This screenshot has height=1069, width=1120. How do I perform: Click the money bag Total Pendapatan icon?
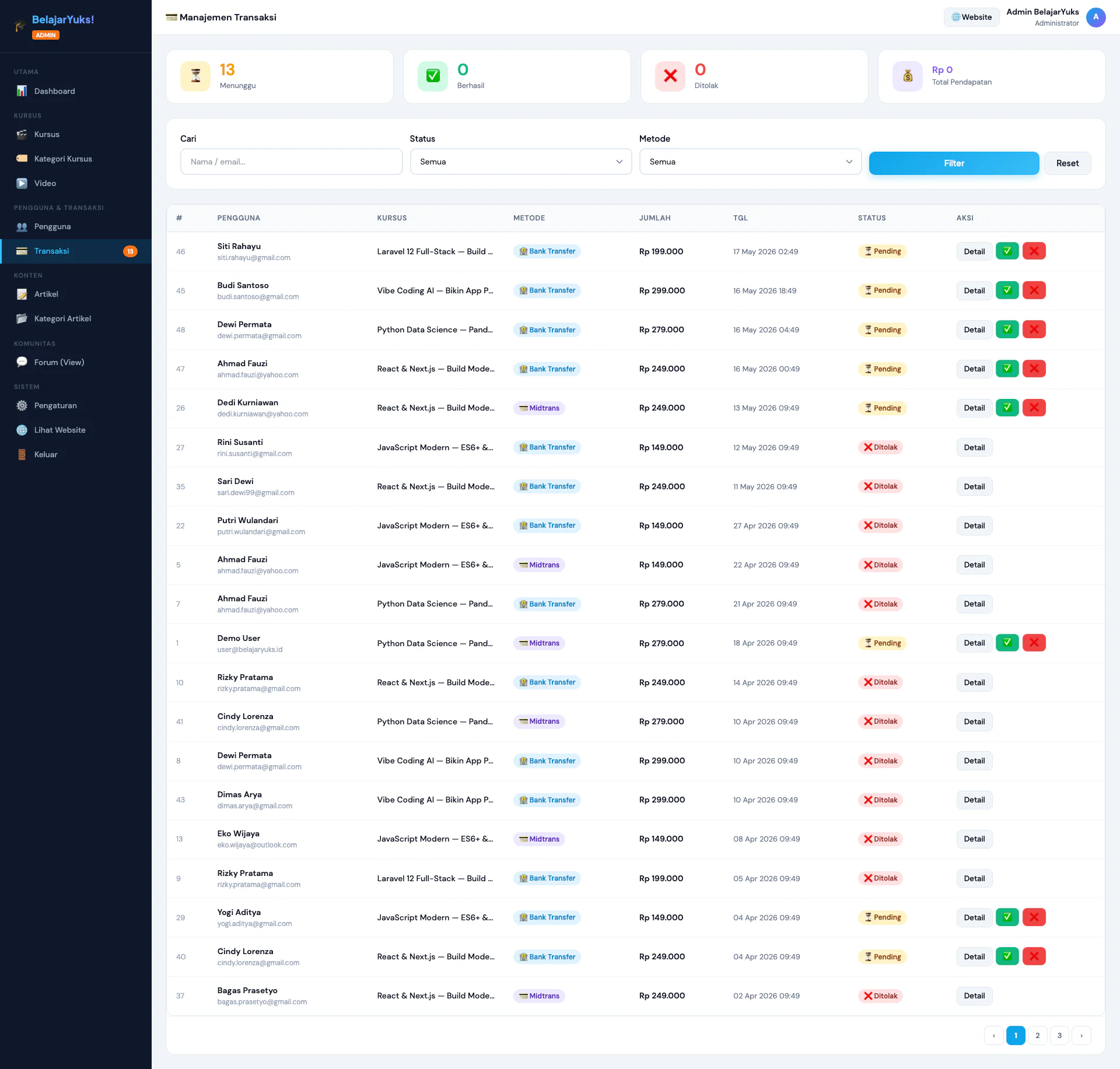pos(908,76)
